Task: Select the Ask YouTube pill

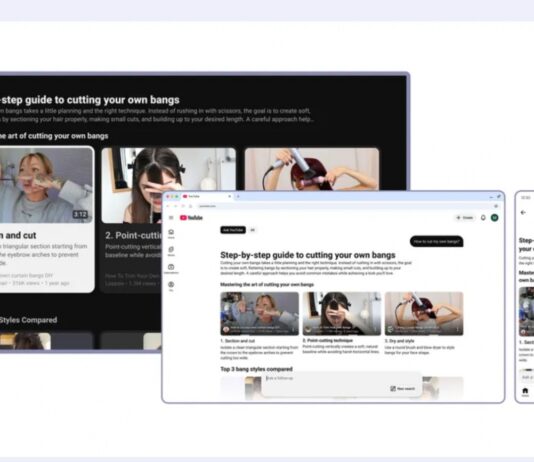Action: 233,230
